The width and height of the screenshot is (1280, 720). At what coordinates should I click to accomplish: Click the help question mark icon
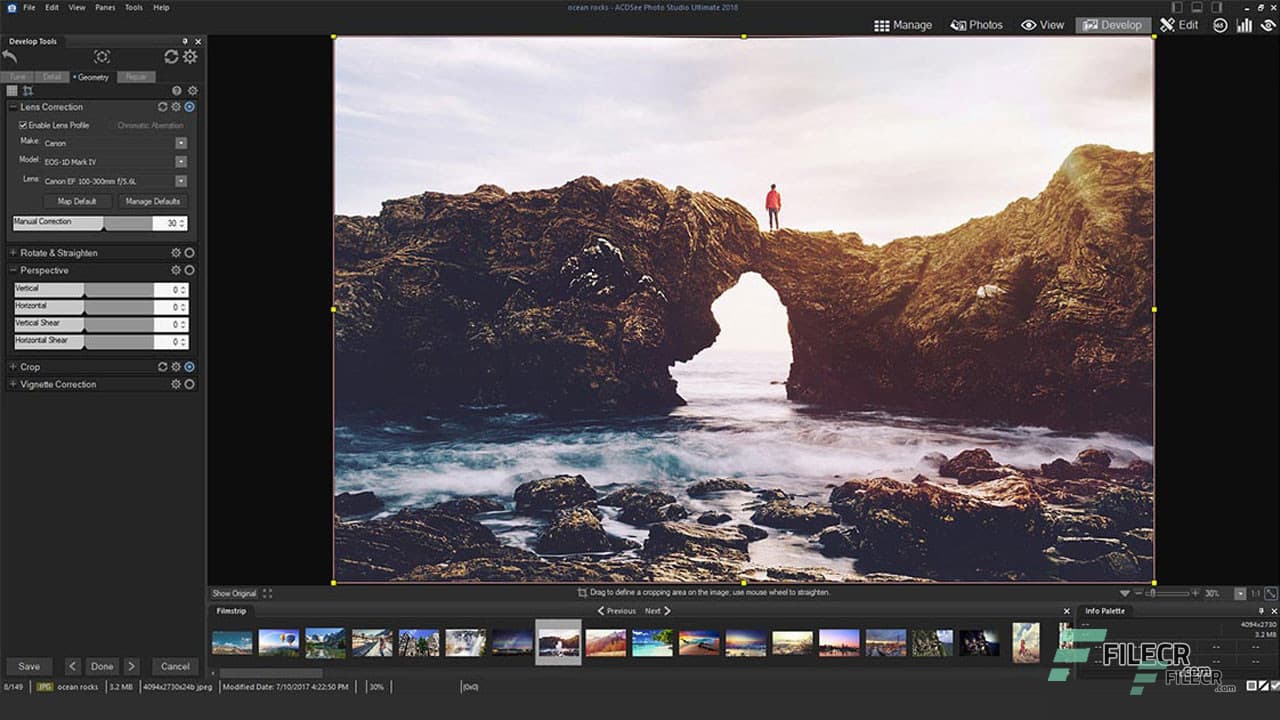pyautogui.click(x=177, y=90)
